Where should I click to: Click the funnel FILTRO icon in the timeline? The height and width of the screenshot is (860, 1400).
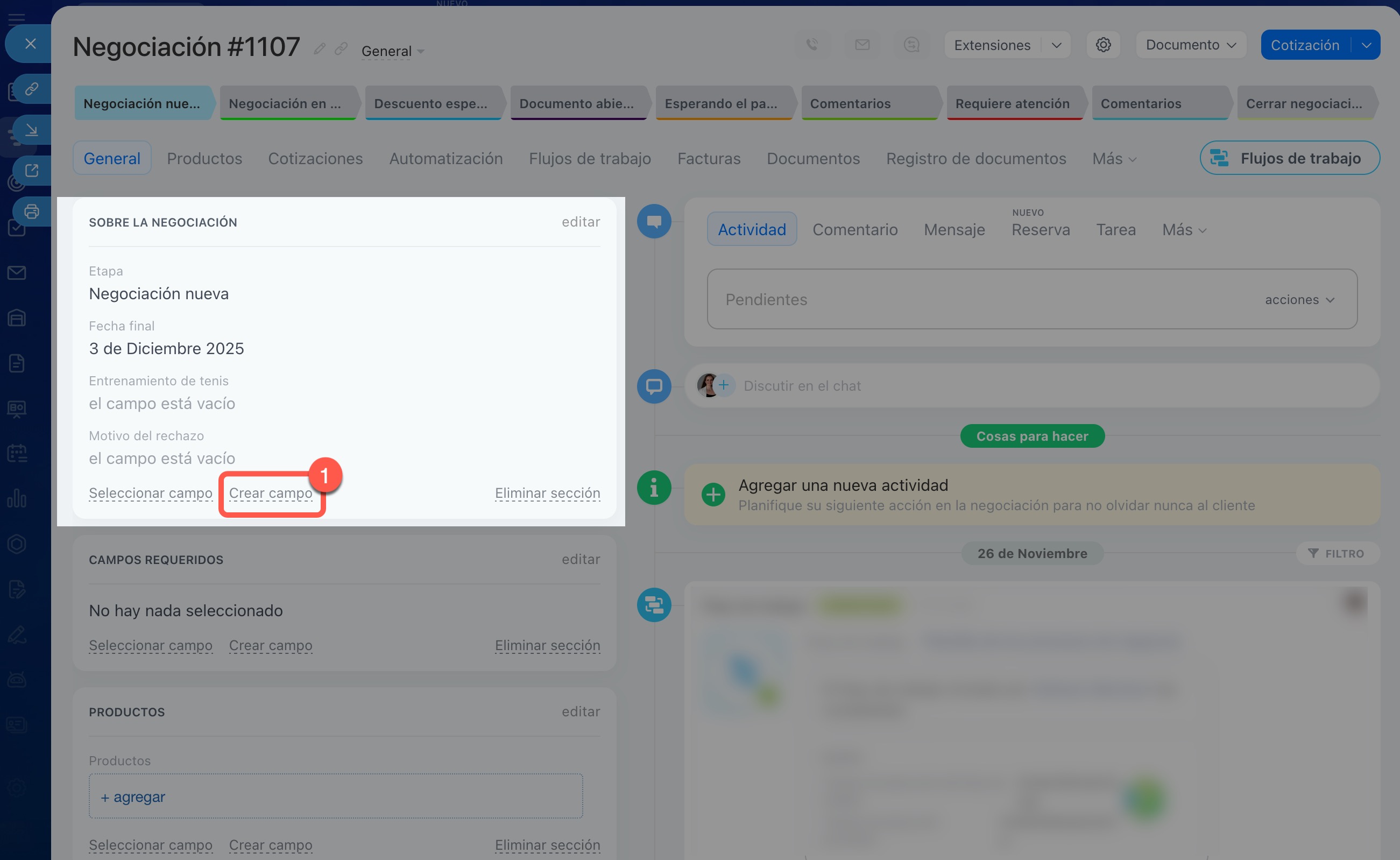(x=1313, y=553)
